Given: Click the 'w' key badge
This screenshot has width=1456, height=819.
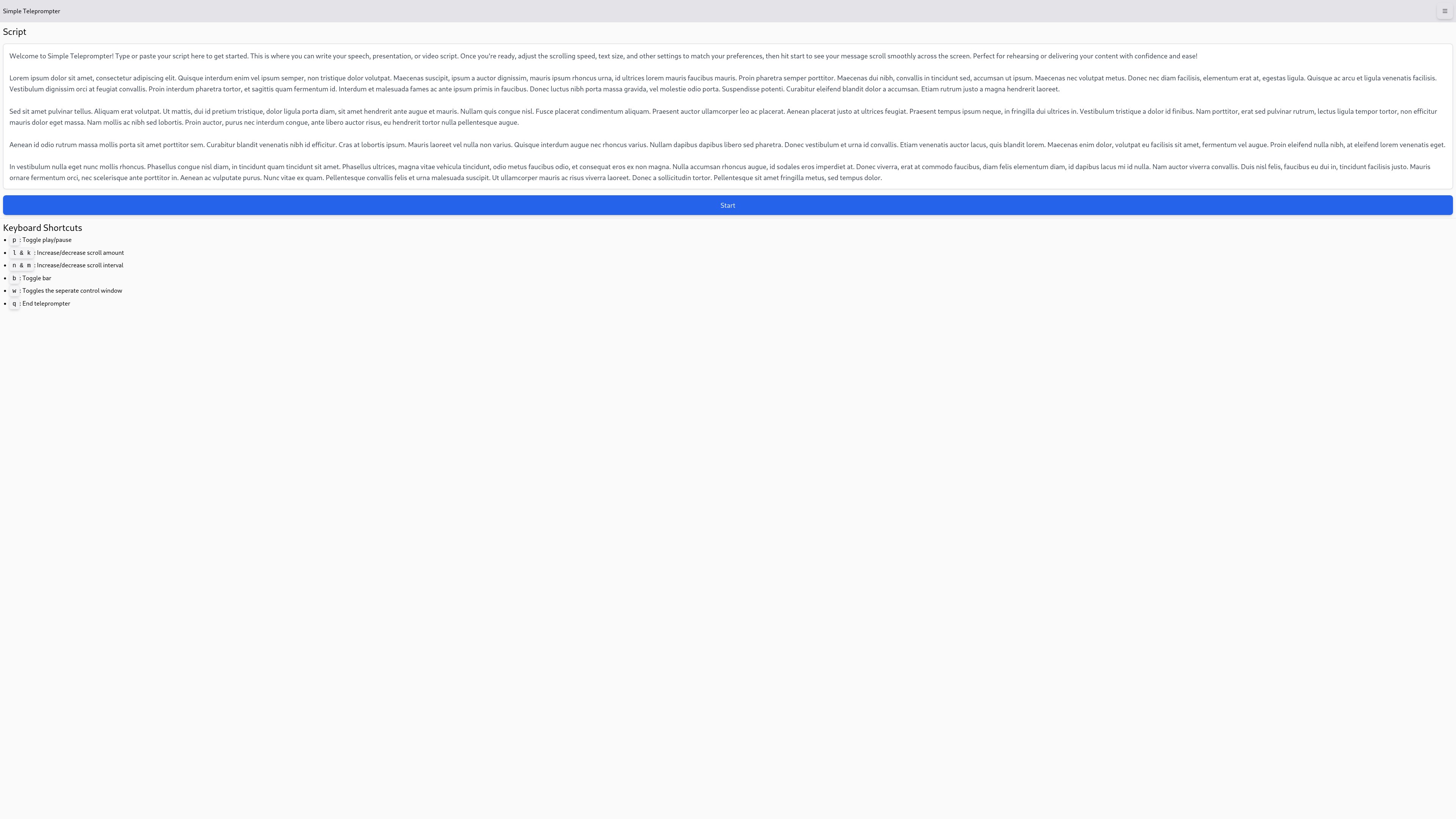Looking at the screenshot, I should pos(14,291).
